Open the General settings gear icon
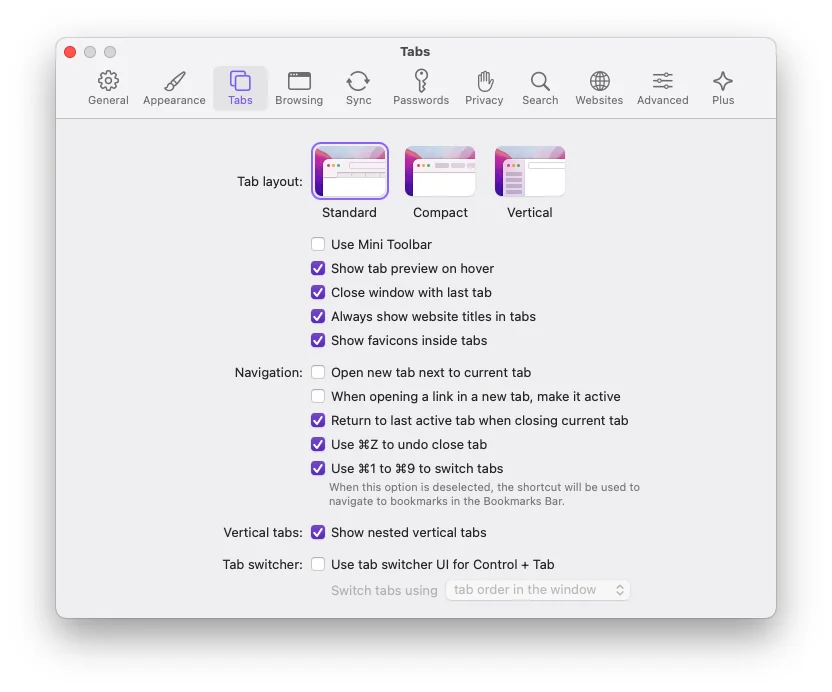 tap(108, 82)
